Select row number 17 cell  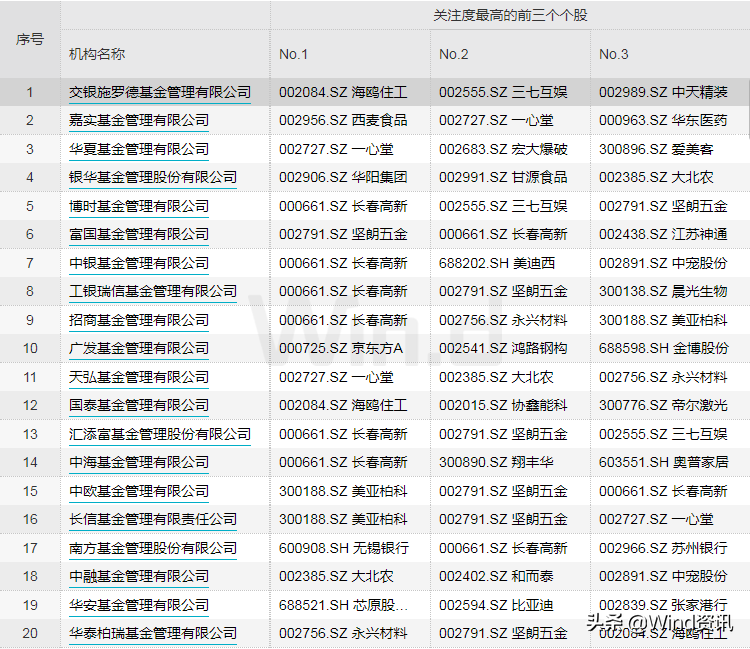coord(30,548)
